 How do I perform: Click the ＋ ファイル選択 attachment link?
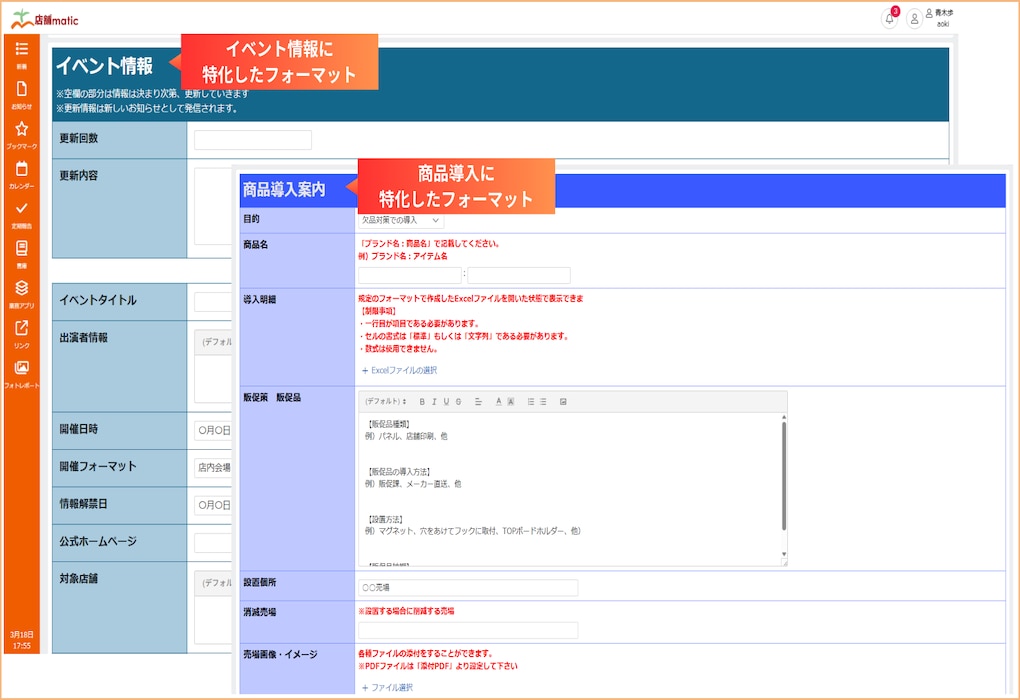[x=387, y=687]
